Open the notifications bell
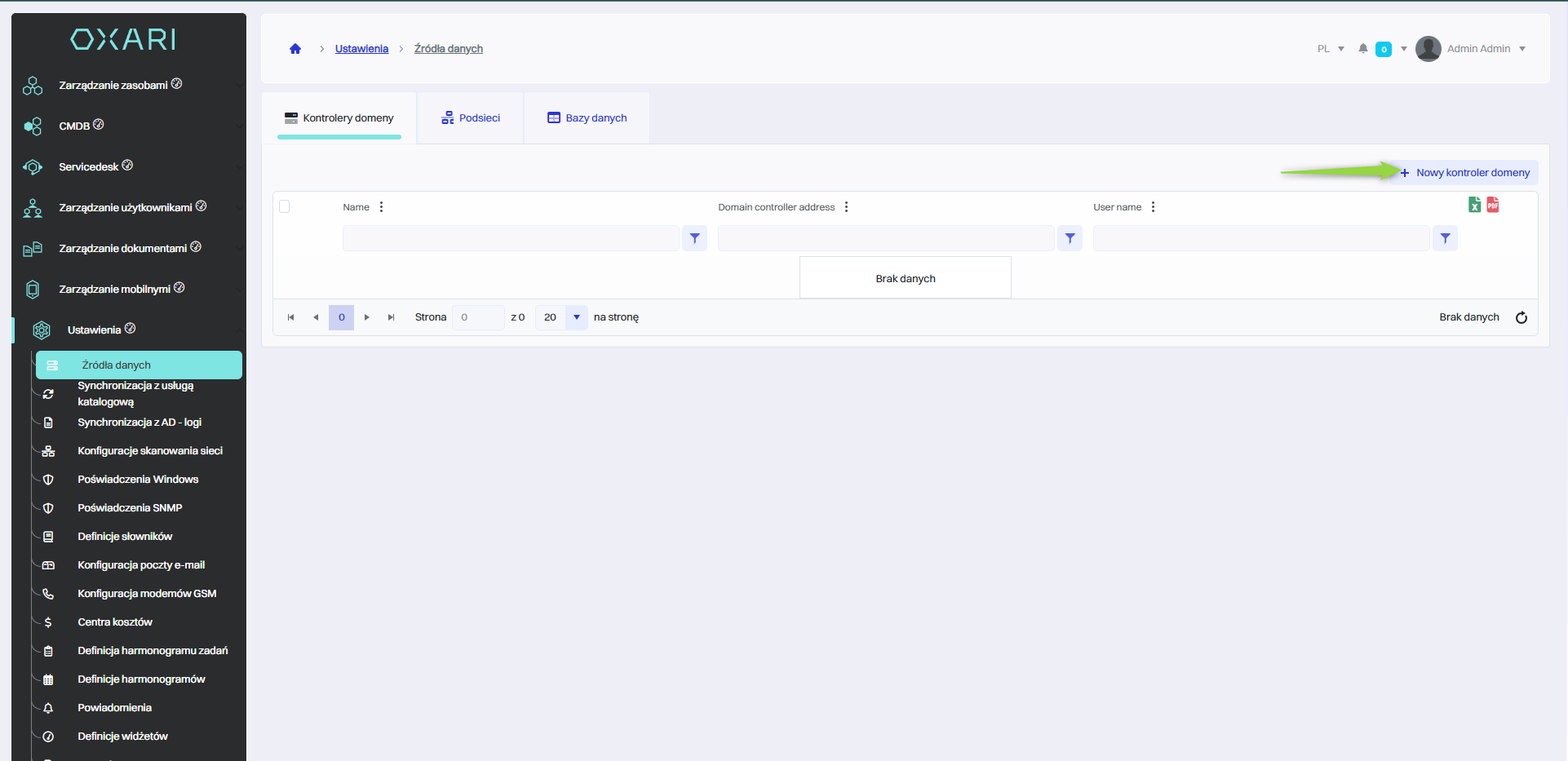The height and width of the screenshot is (761, 1568). pyautogui.click(x=1362, y=49)
